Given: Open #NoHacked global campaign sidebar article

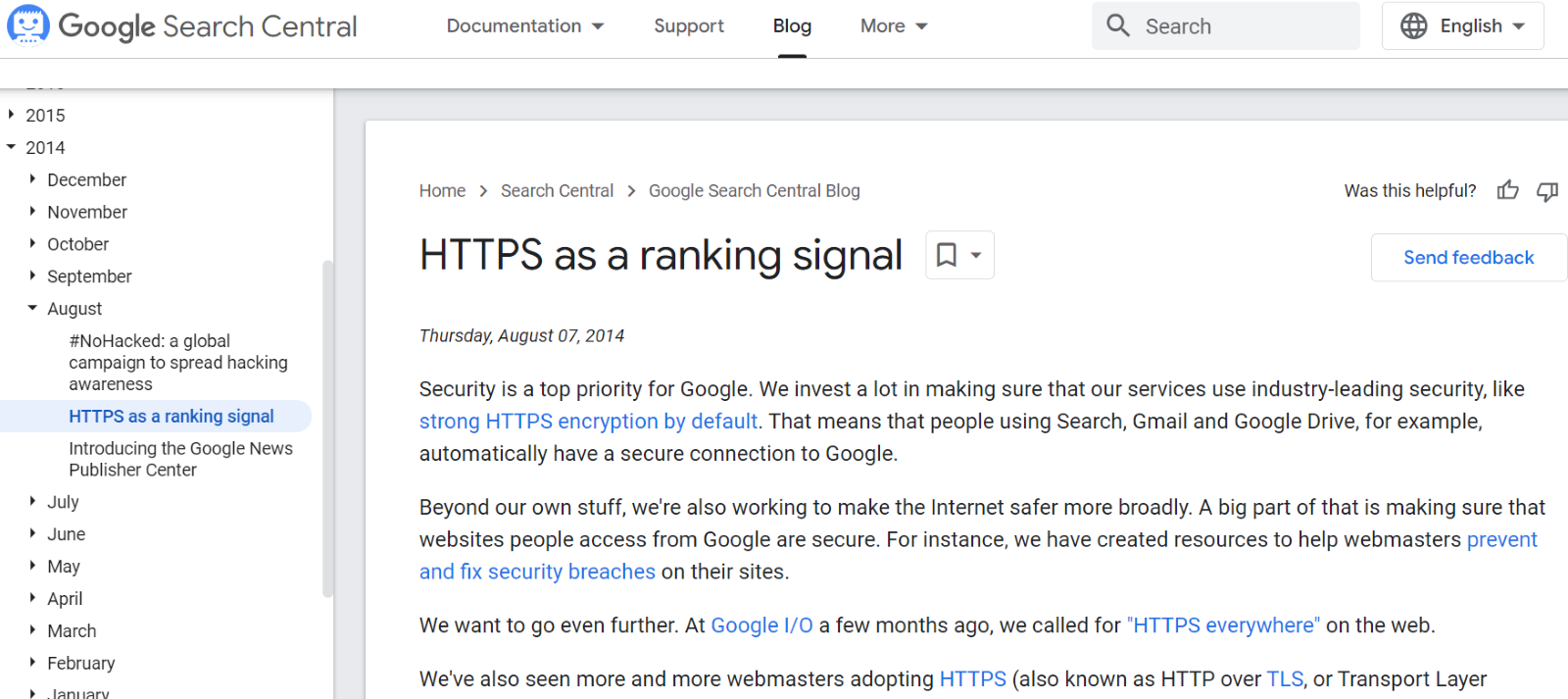Looking at the screenshot, I should tap(178, 363).
